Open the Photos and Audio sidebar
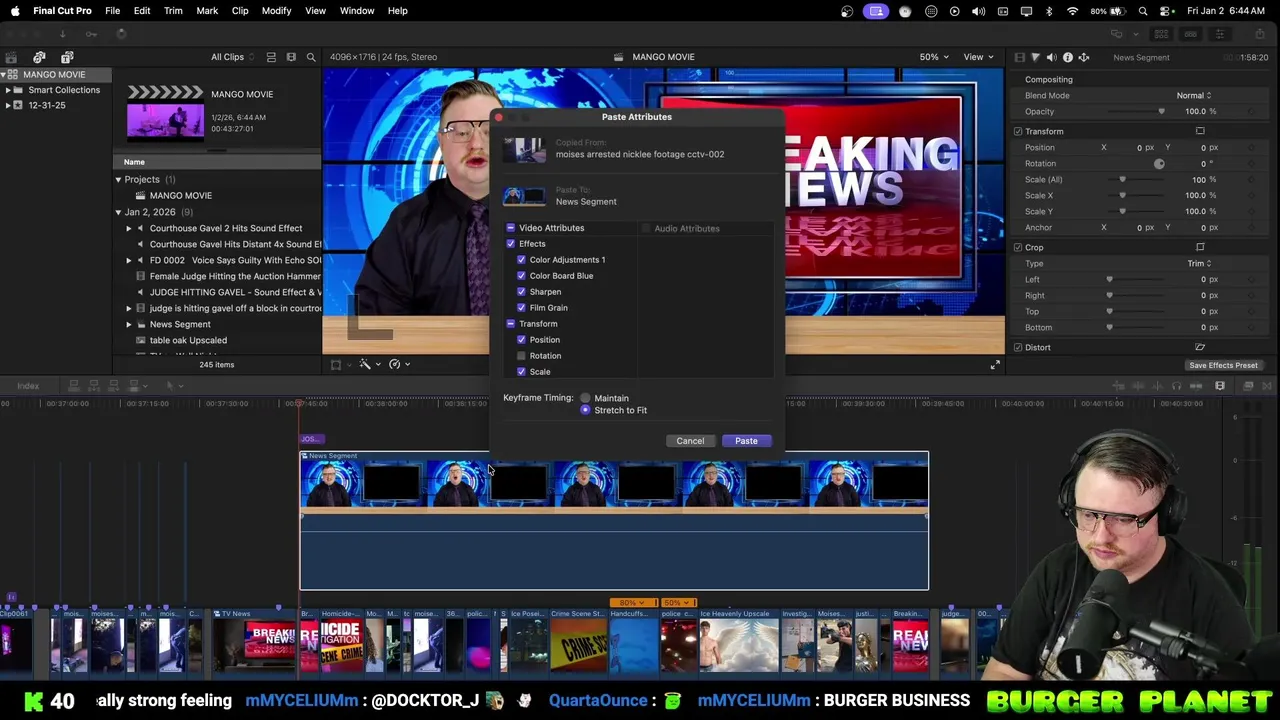 tap(39, 57)
